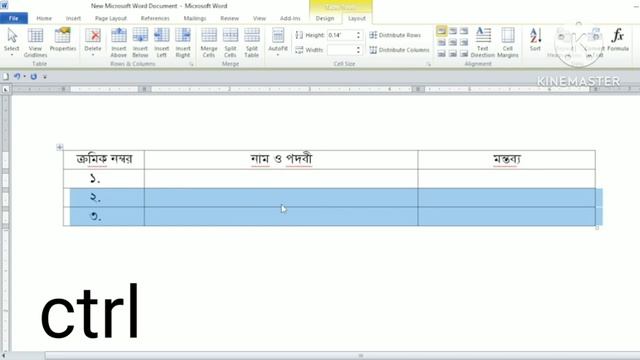Toggle Align Bottom Left alignment

tap(442, 54)
